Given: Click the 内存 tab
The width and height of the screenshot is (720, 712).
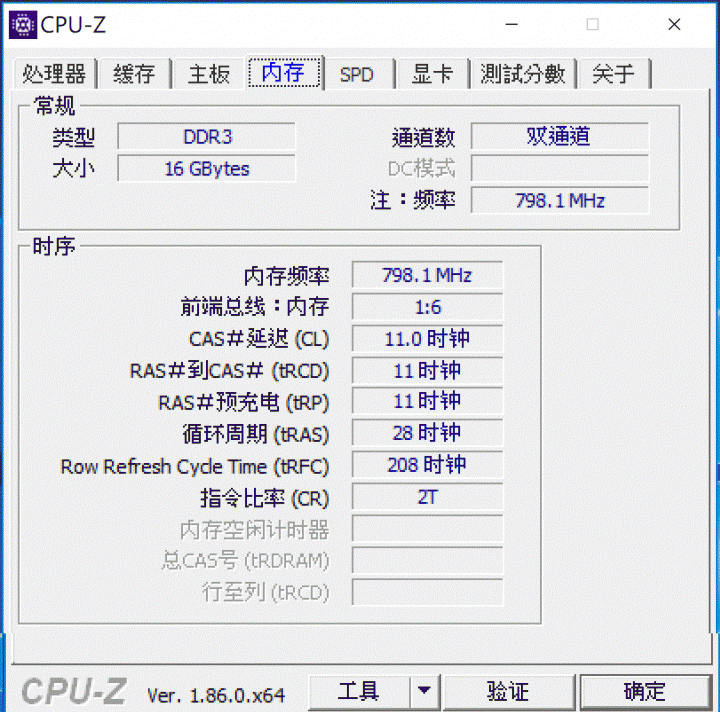Looking at the screenshot, I should click(284, 72).
